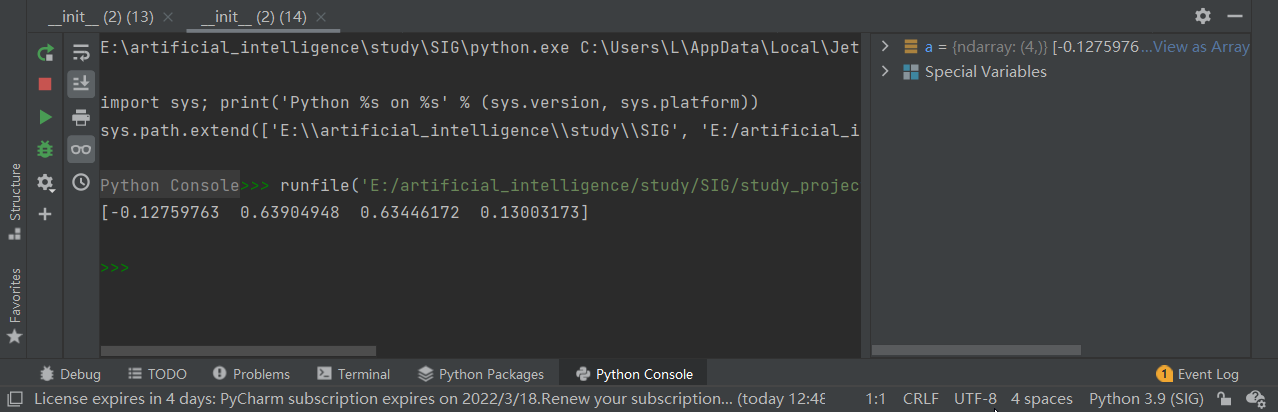Attach the debugger using the bug icon
This screenshot has height=412, width=1278.
click(x=45, y=149)
